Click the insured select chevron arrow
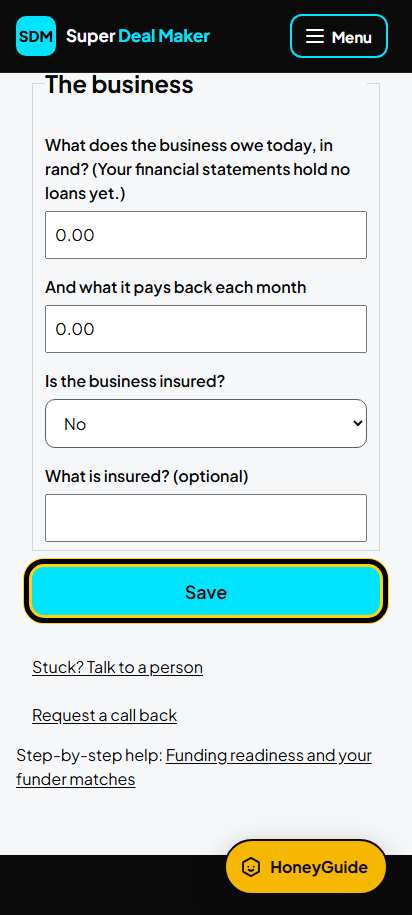The width and height of the screenshot is (412, 915). [358, 424]
